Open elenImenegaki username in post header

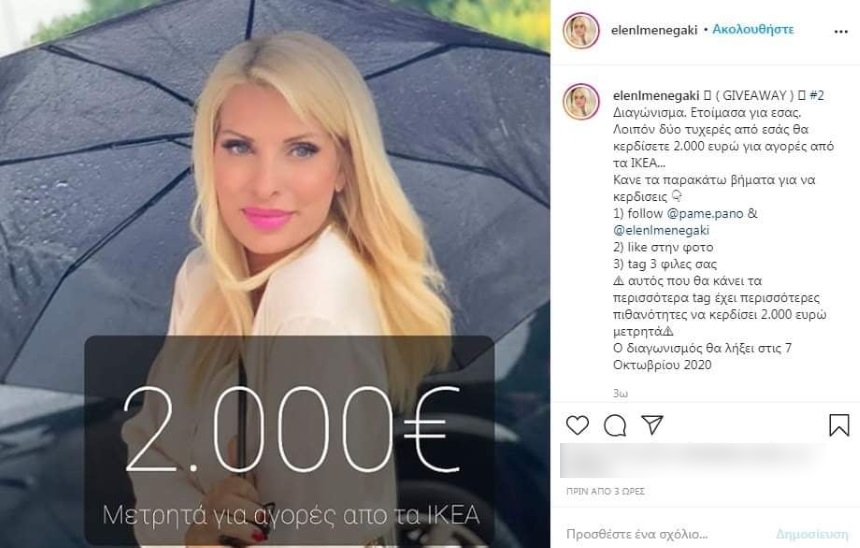[654, 30]
